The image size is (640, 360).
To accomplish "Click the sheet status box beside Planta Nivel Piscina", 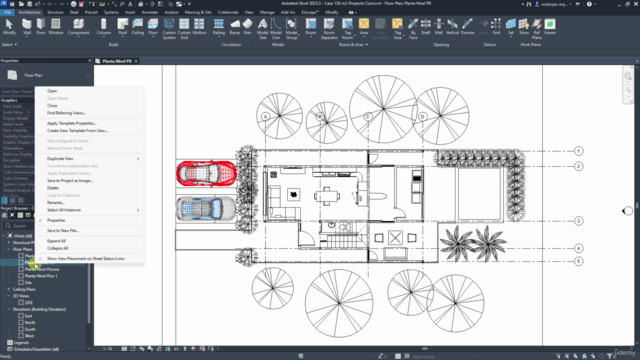I will [x=21, y=269].
